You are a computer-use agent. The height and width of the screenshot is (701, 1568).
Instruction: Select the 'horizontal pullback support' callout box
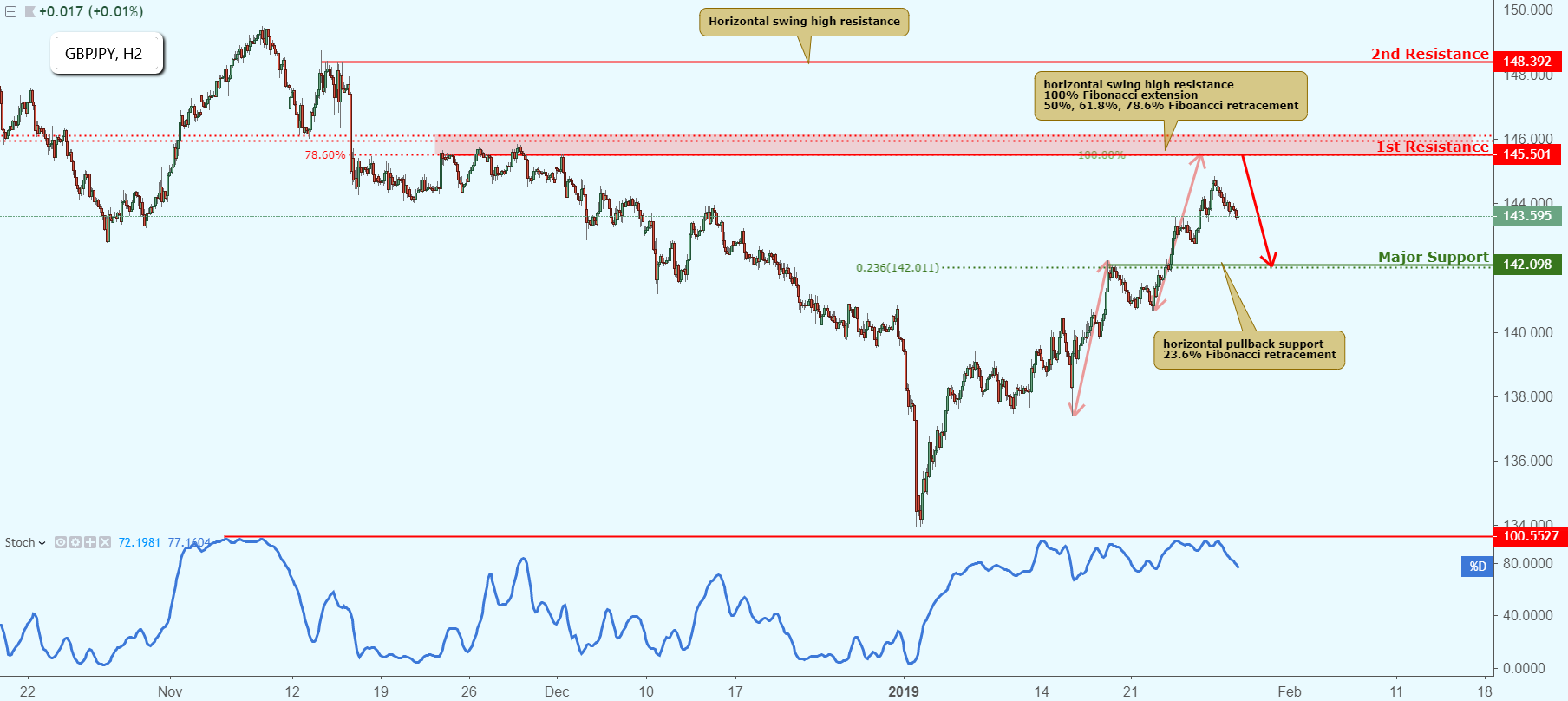(1249, 350)
